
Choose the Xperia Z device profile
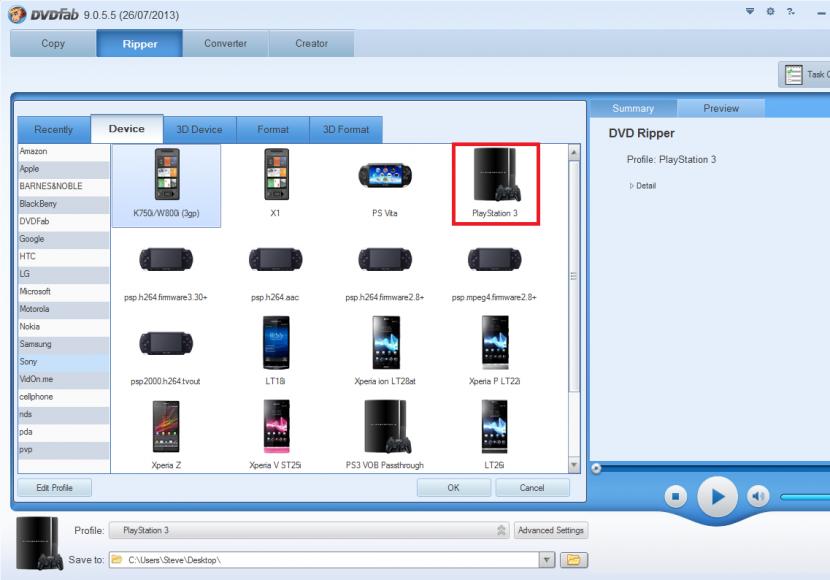pyautogui.click(x=166, y=434)
